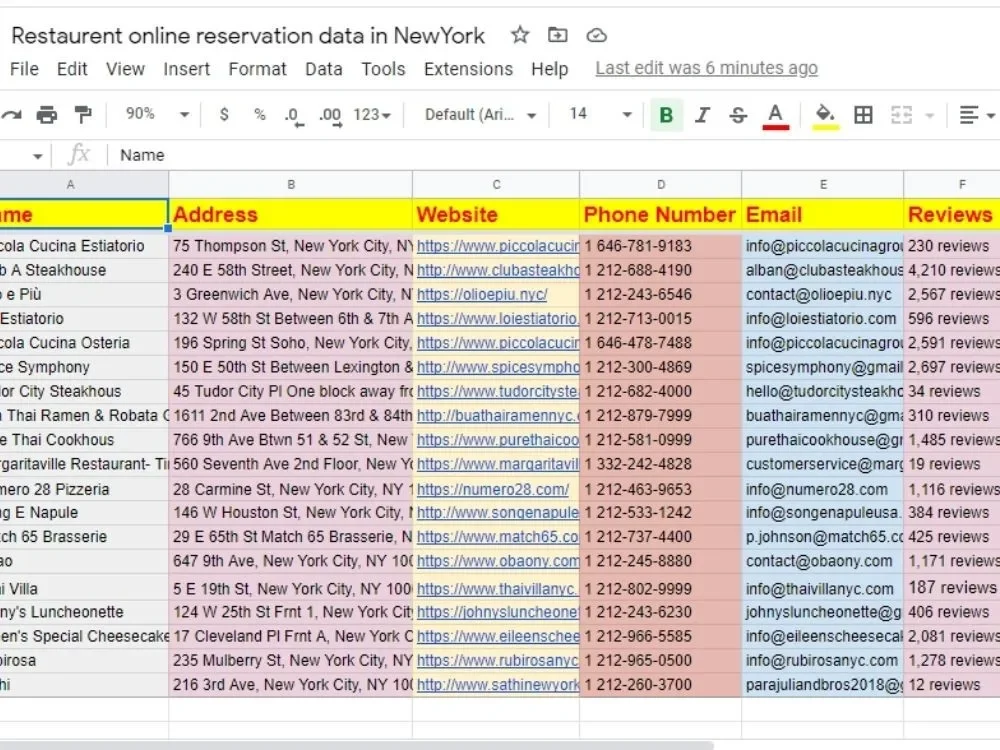Select column B header

[291, 184]
